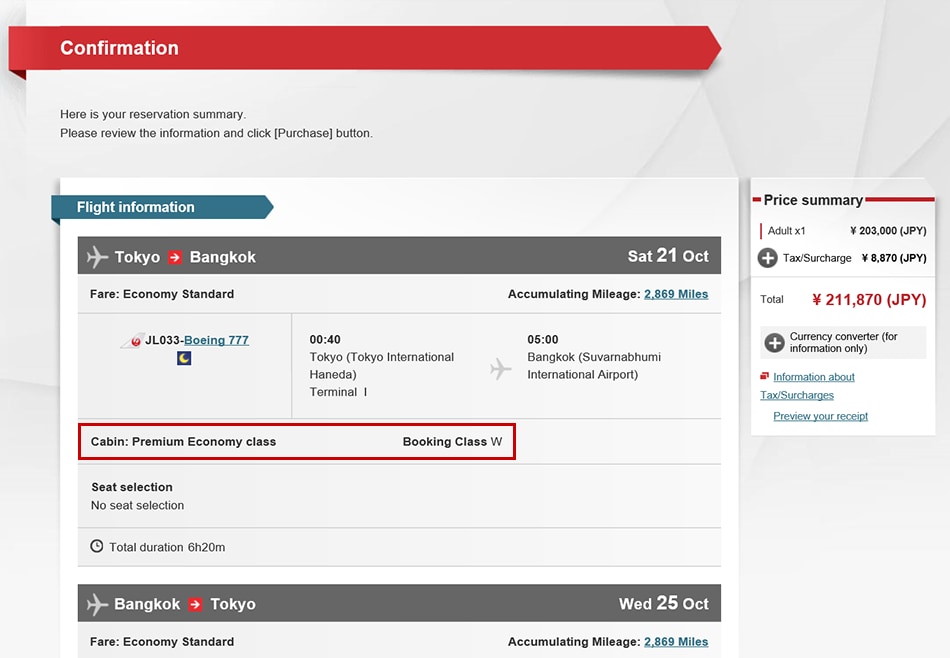Click the JAL crane logo beside JL033
The image size is (950, 658).
(132, 341)
